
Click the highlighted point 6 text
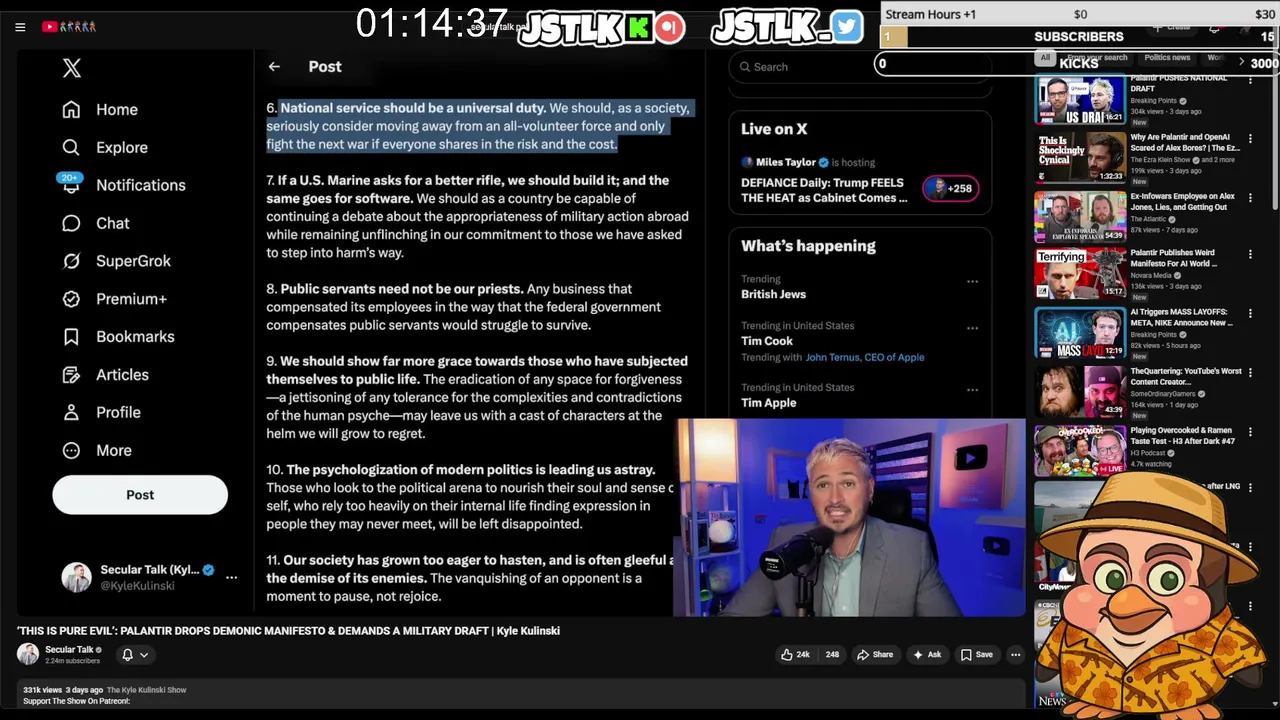click(x=478, y=126)
